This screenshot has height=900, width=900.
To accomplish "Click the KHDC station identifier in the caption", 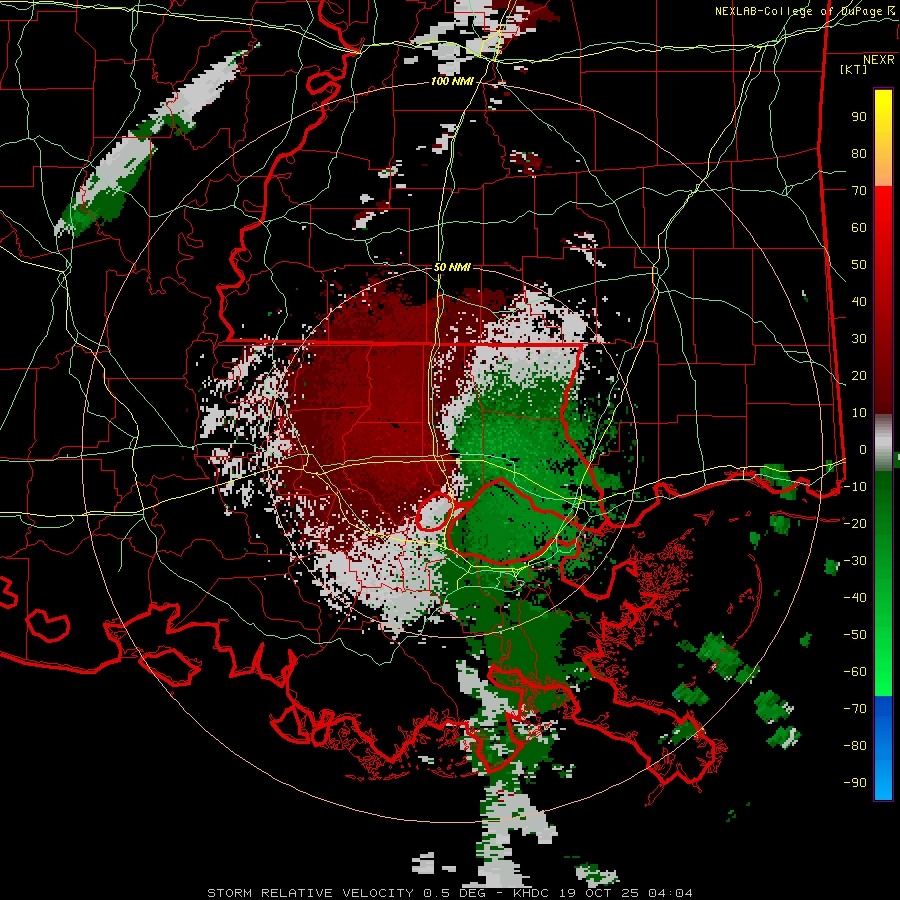I will (531, 893).
